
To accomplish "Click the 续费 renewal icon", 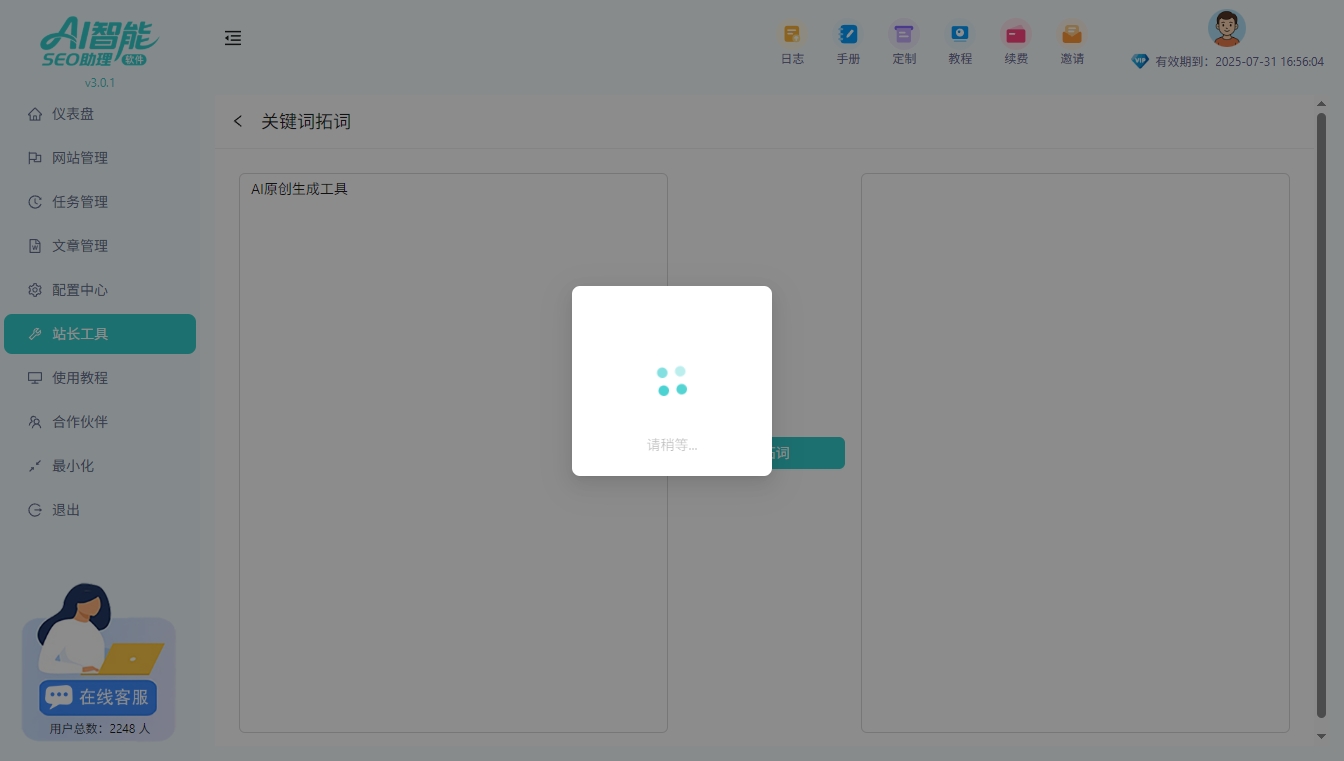I will (1016, 35).
